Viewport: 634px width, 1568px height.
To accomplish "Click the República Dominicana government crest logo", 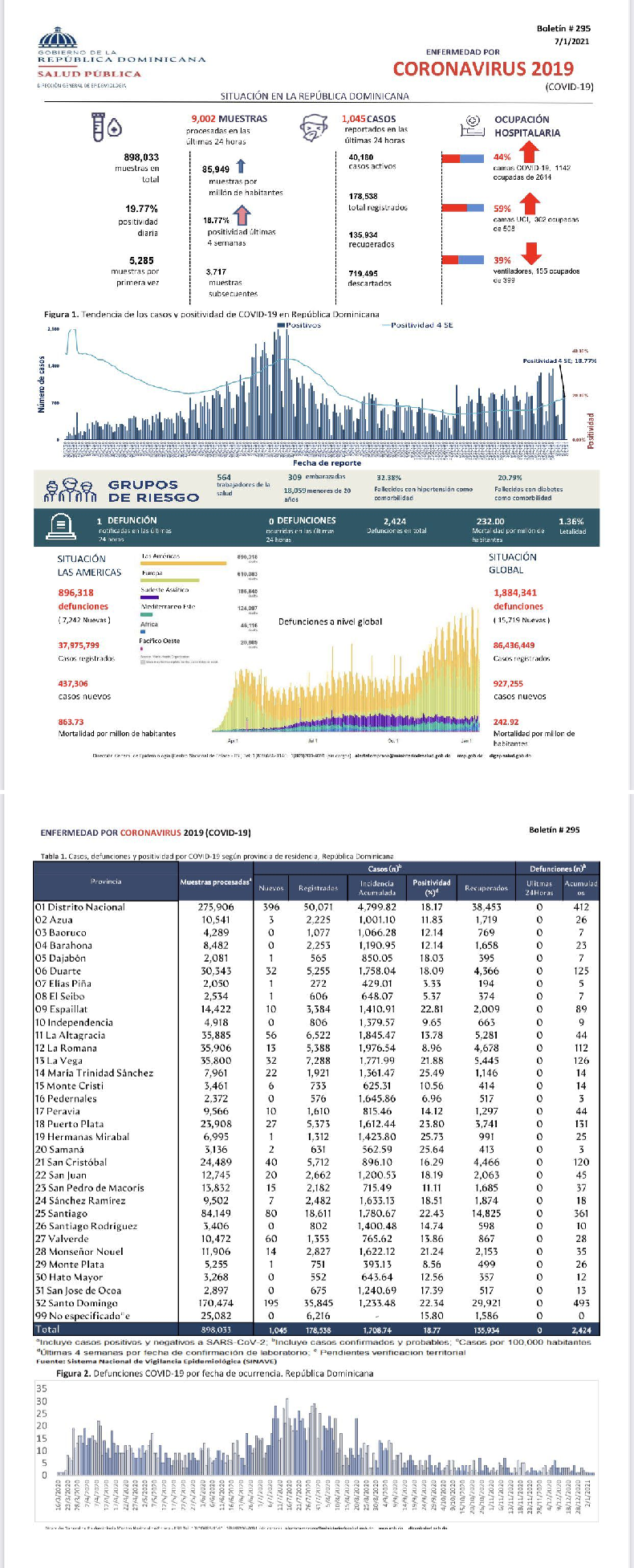I will point(59,39).
